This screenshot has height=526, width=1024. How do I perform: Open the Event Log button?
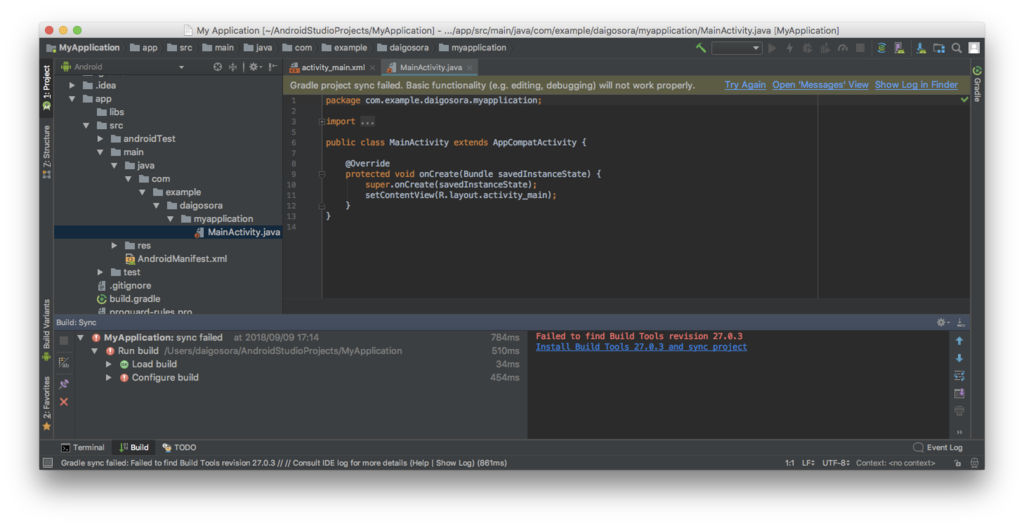coord(938,448)
